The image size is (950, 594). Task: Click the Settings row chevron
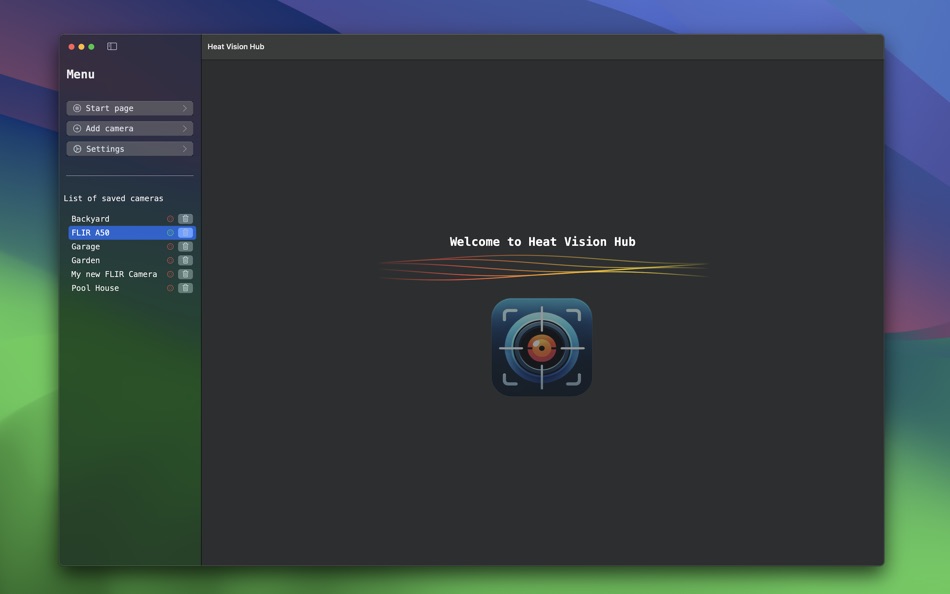click(185, 148)
